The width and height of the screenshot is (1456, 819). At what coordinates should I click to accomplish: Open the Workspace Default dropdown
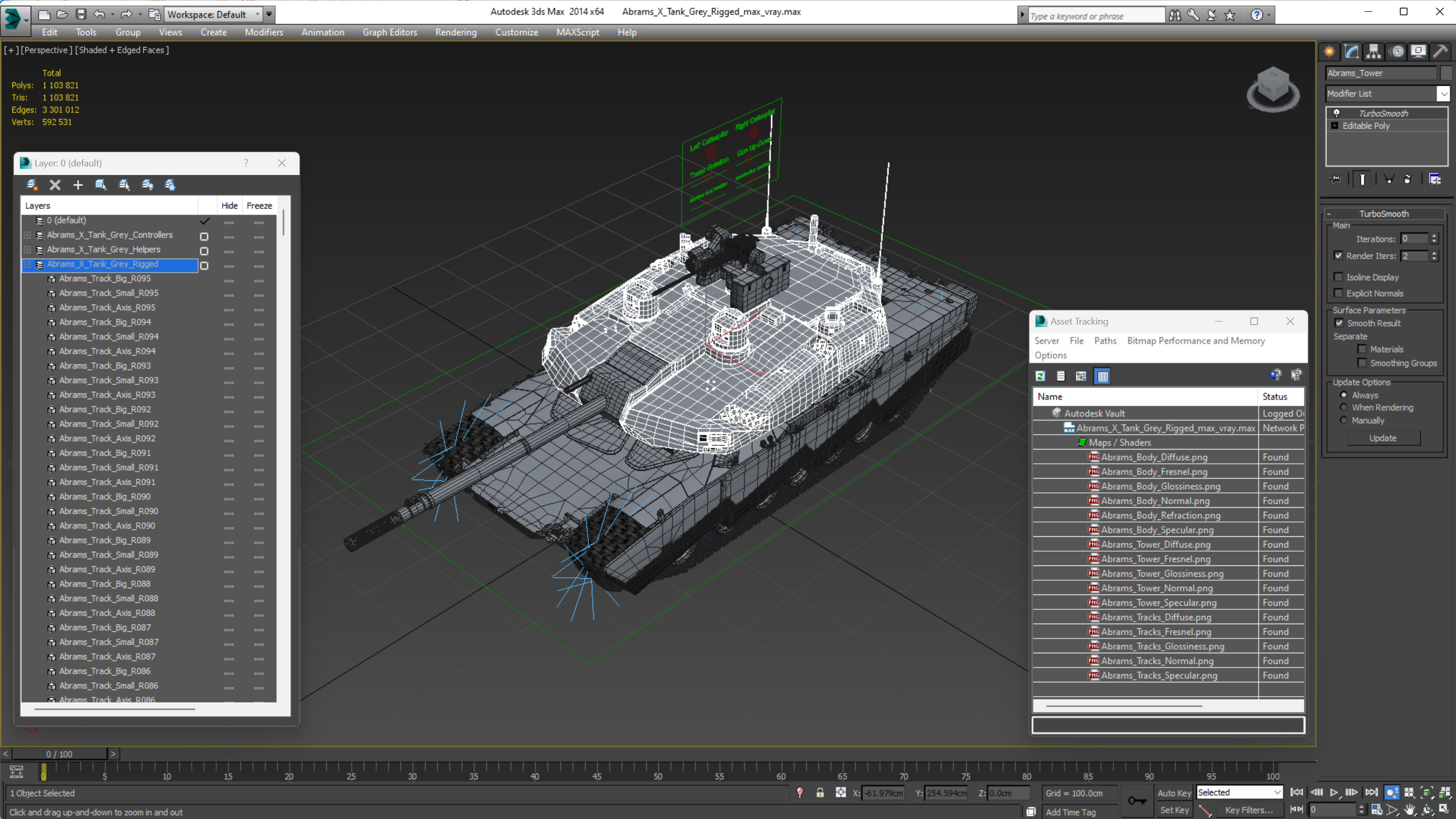click(x=214, y=14)
